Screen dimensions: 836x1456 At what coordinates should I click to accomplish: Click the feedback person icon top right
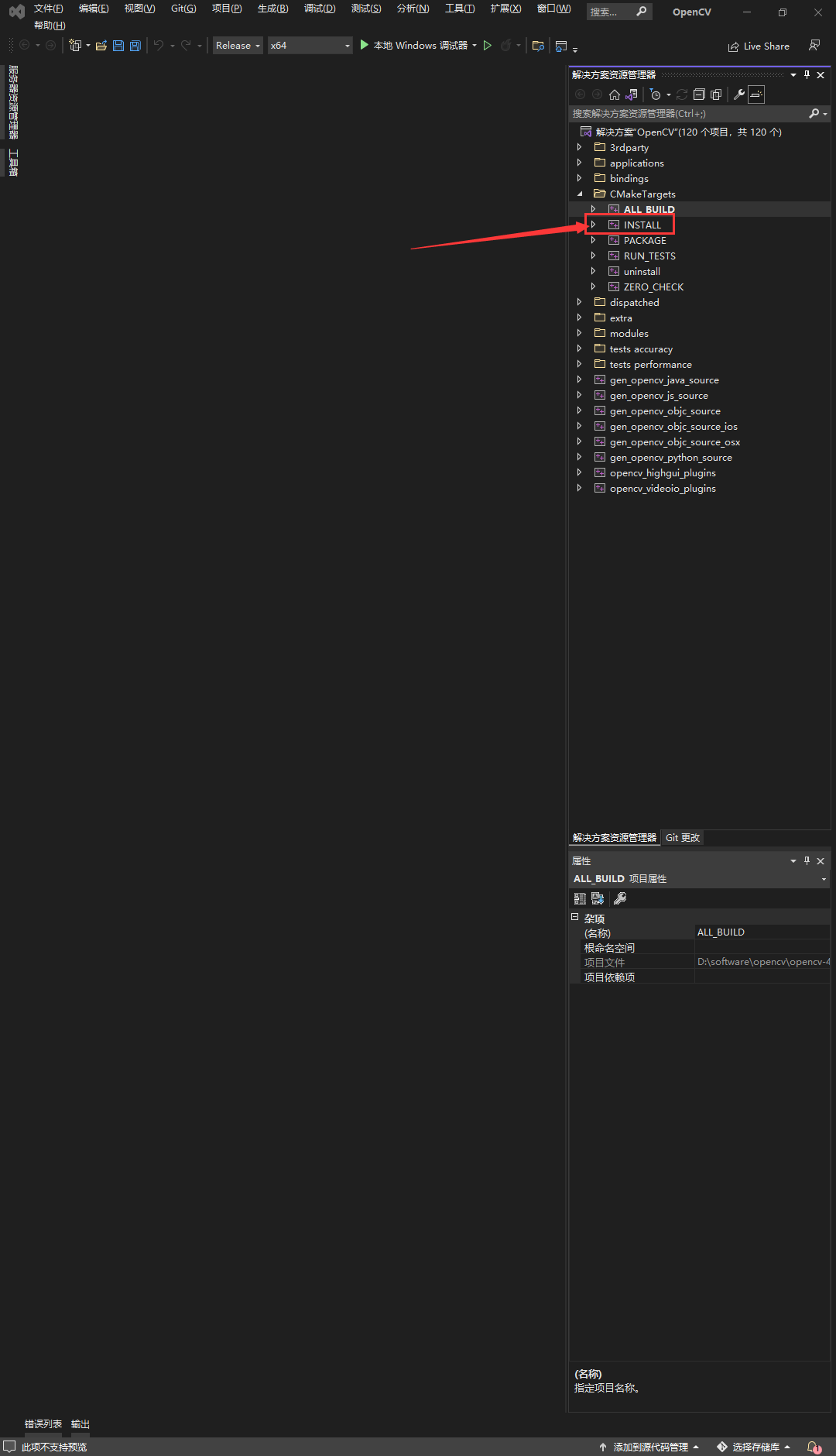point(814,46)
